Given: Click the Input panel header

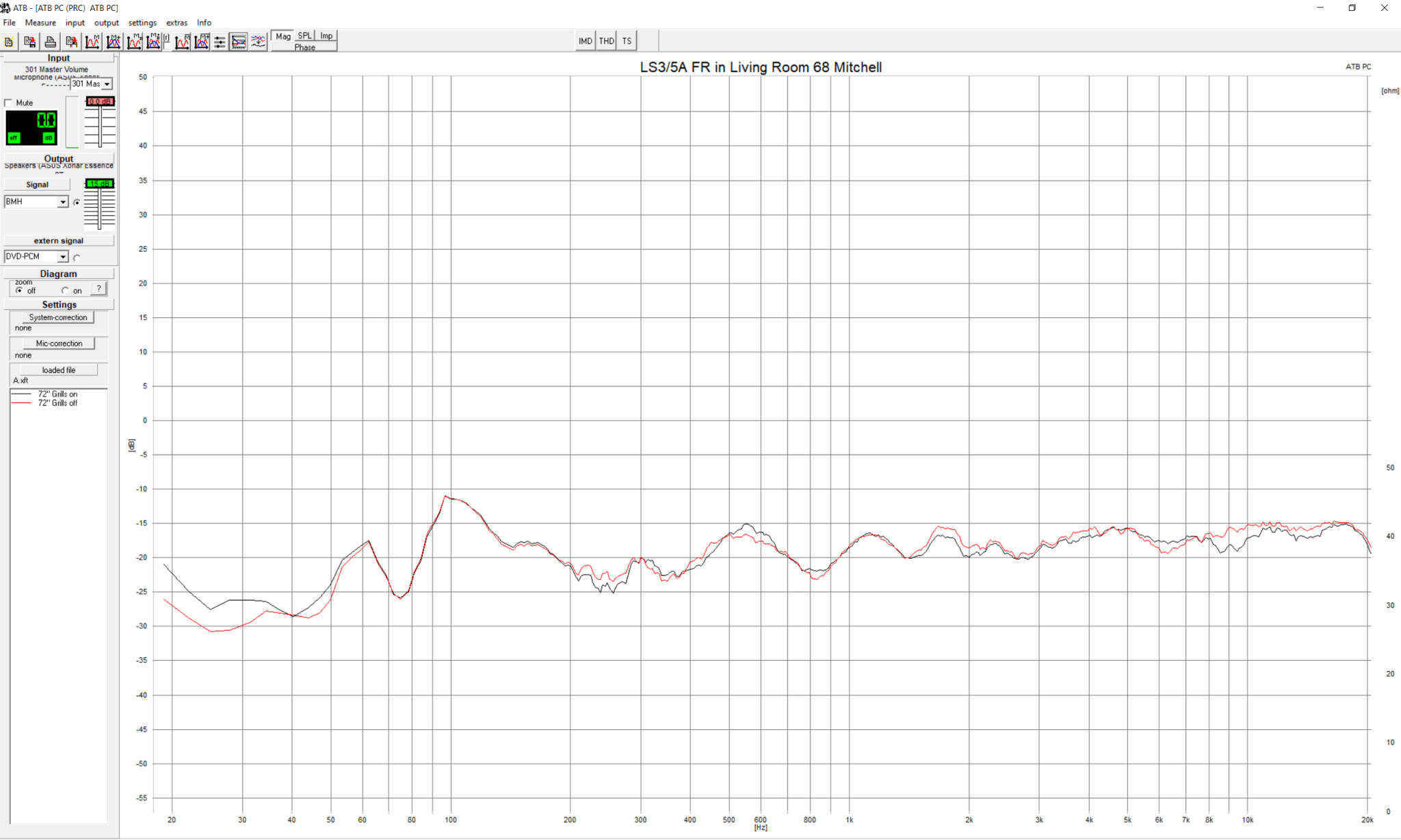Looking at the screenshot, I should coord(59,58).
